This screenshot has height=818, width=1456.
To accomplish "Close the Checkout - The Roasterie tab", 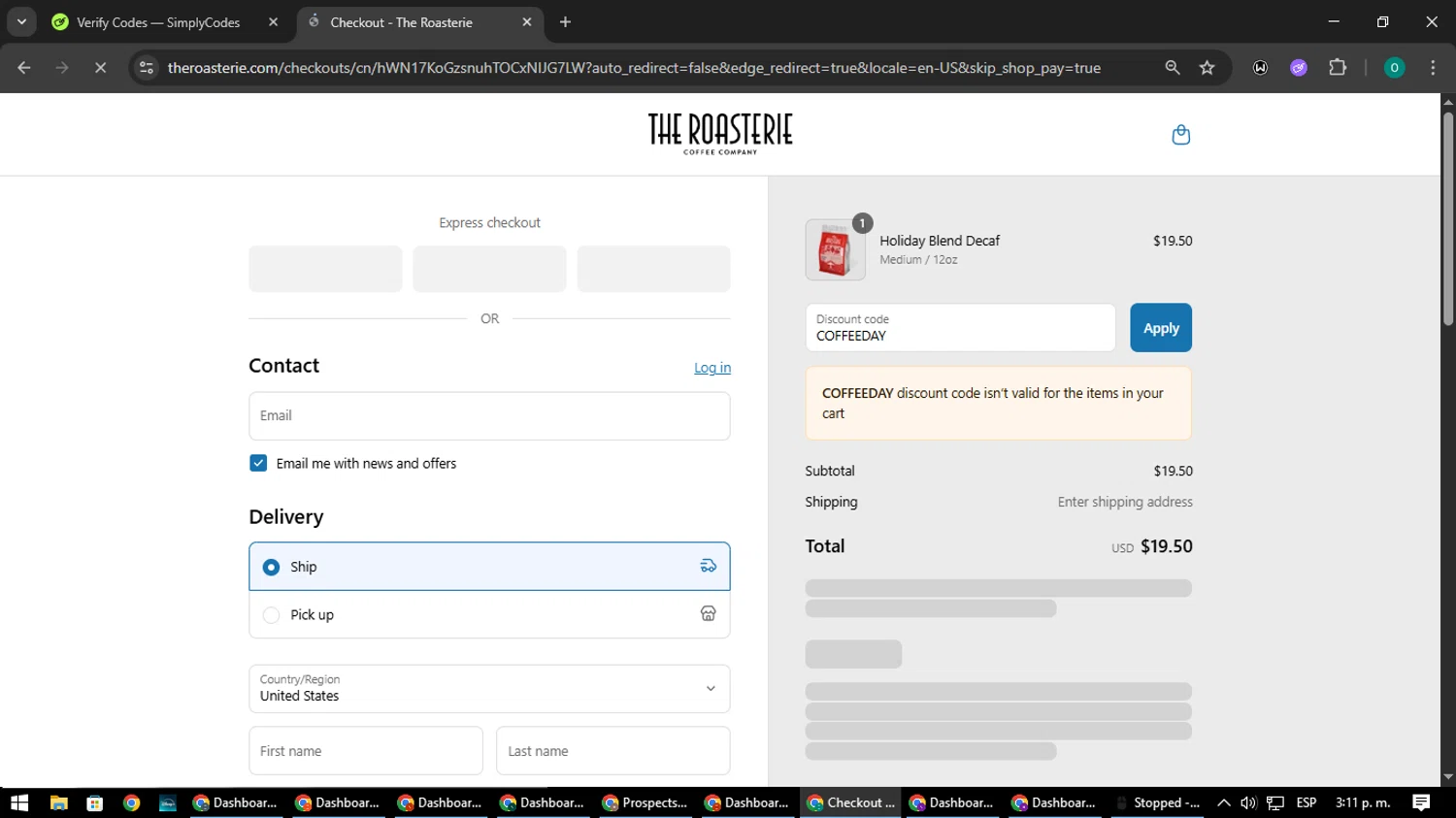I will point(527,22).
